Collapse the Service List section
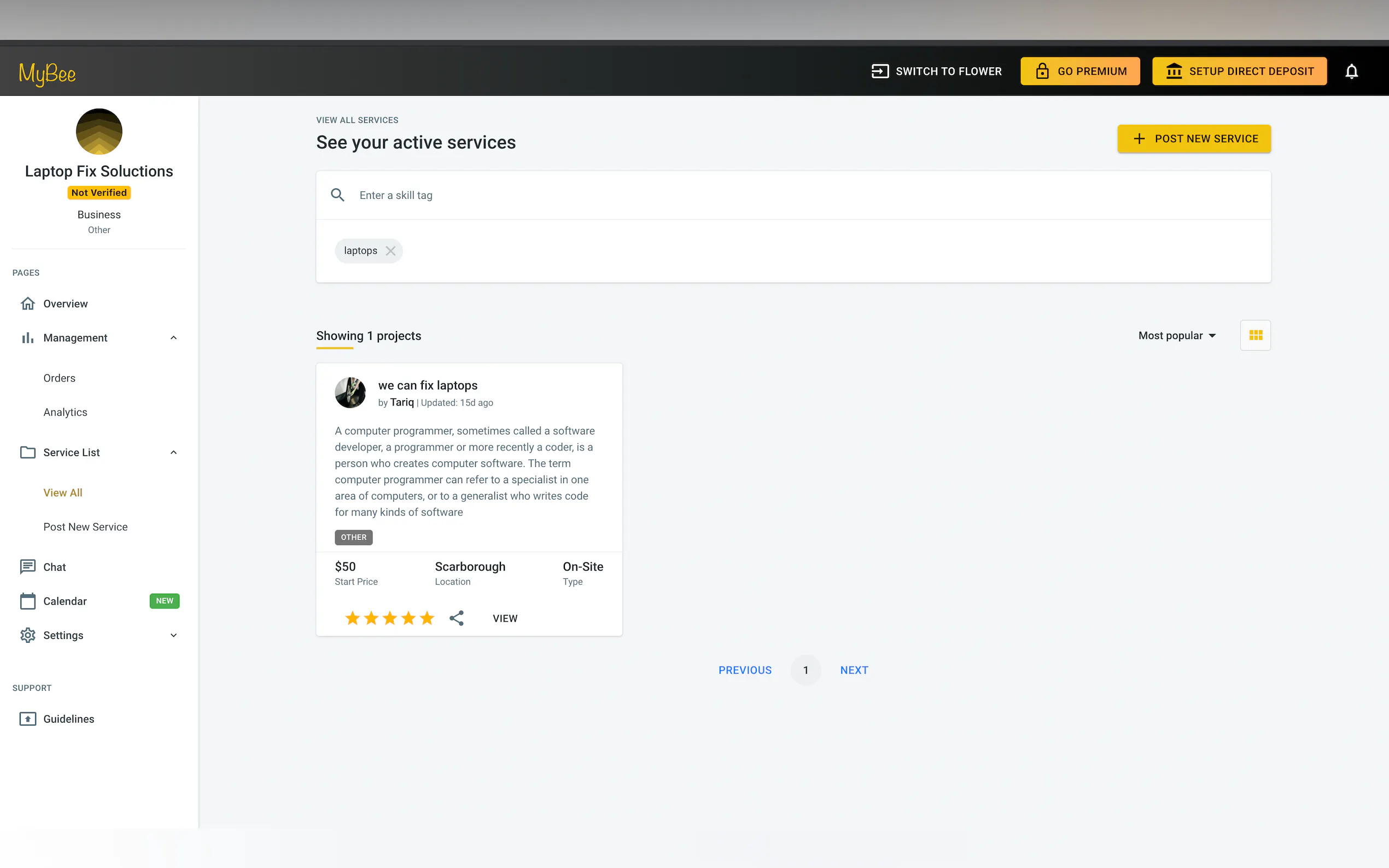 (x=173, y=453)
